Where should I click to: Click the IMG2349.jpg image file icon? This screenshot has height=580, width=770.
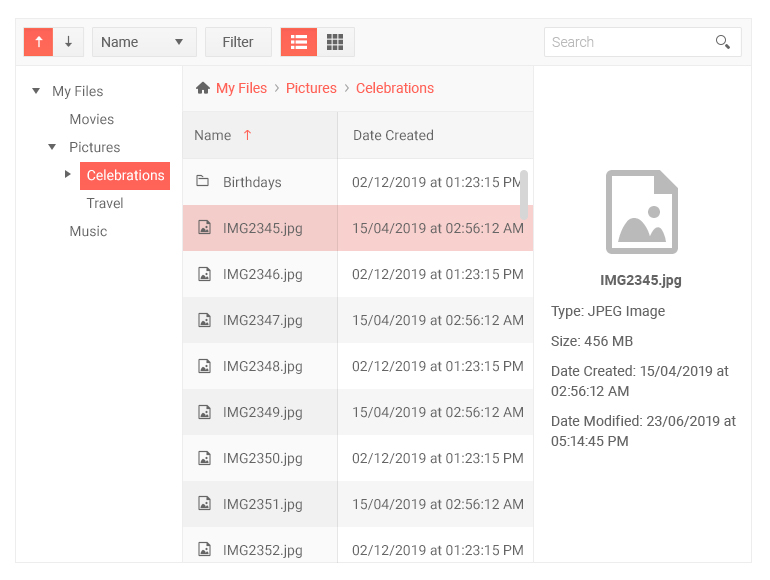204,412
